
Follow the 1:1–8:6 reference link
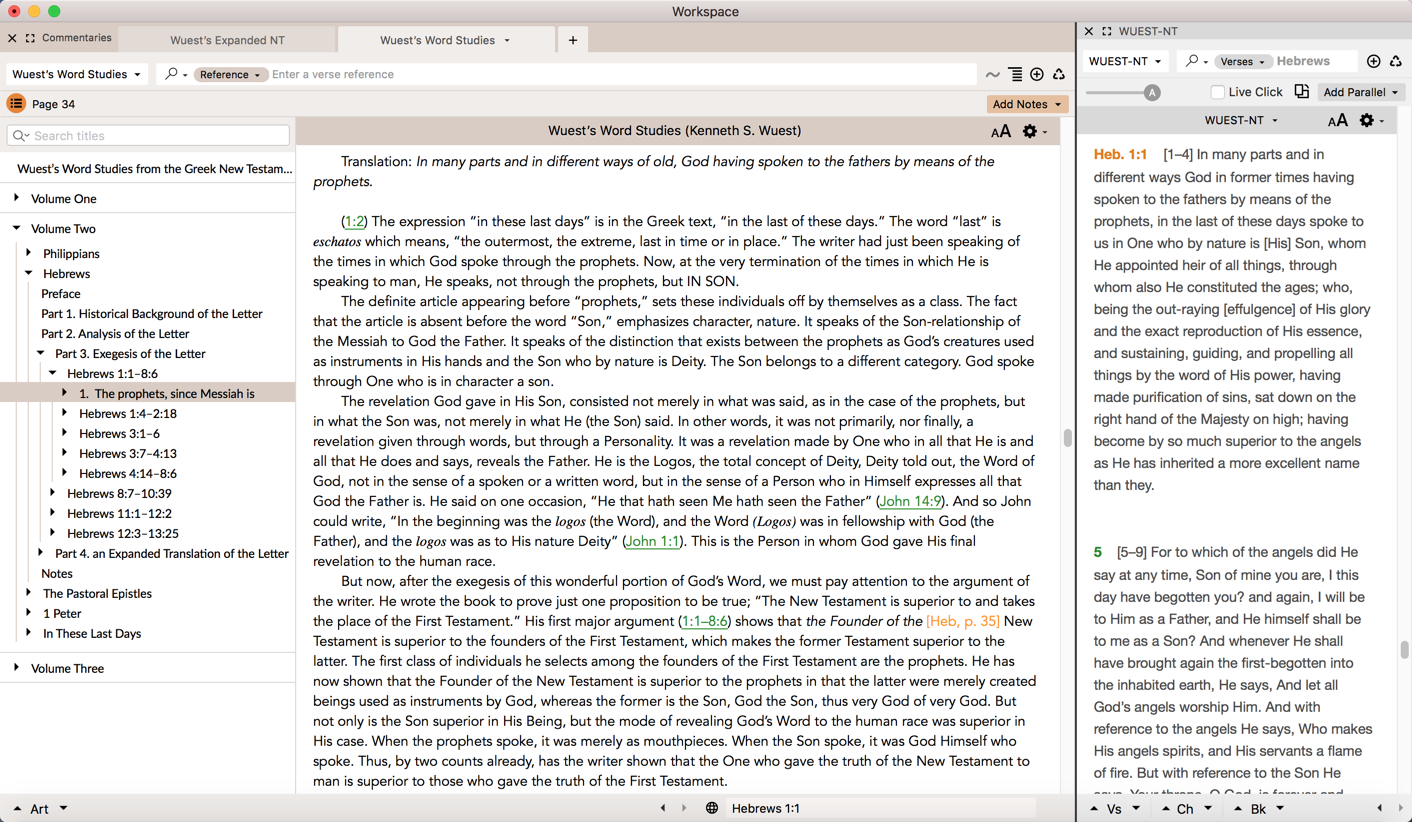pyautogui.click(x=705, y=621)
